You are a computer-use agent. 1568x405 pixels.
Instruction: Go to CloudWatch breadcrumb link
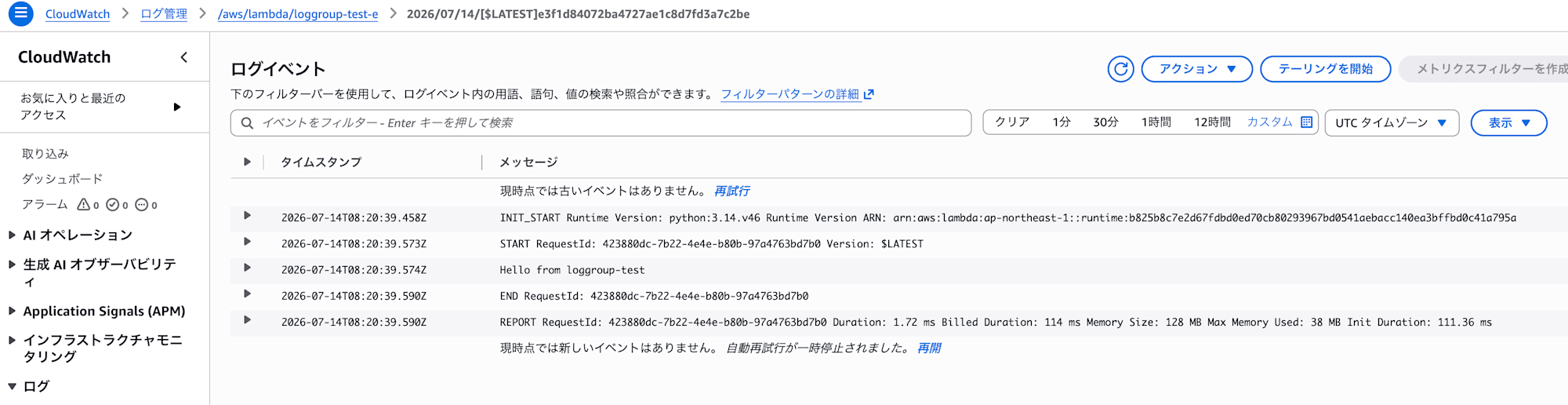[78, 14]
